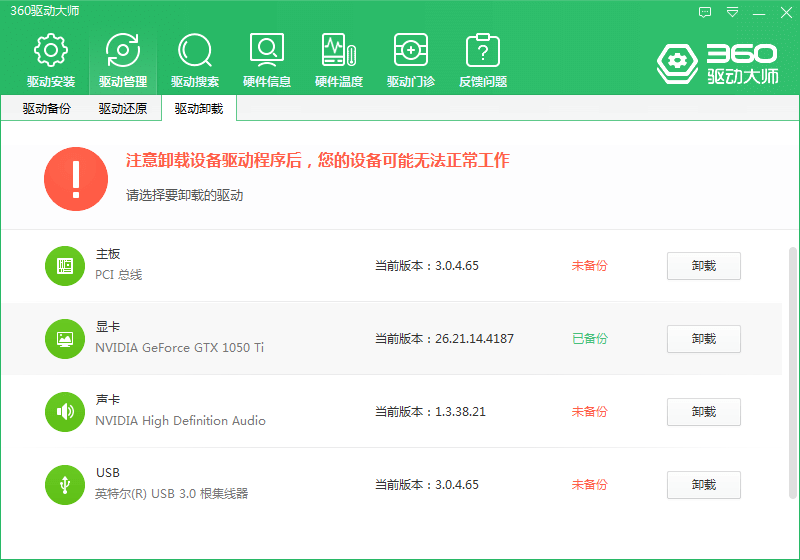Open the 驱动安装 gear icon
800x560 pixels.
(x=51, y=50)
